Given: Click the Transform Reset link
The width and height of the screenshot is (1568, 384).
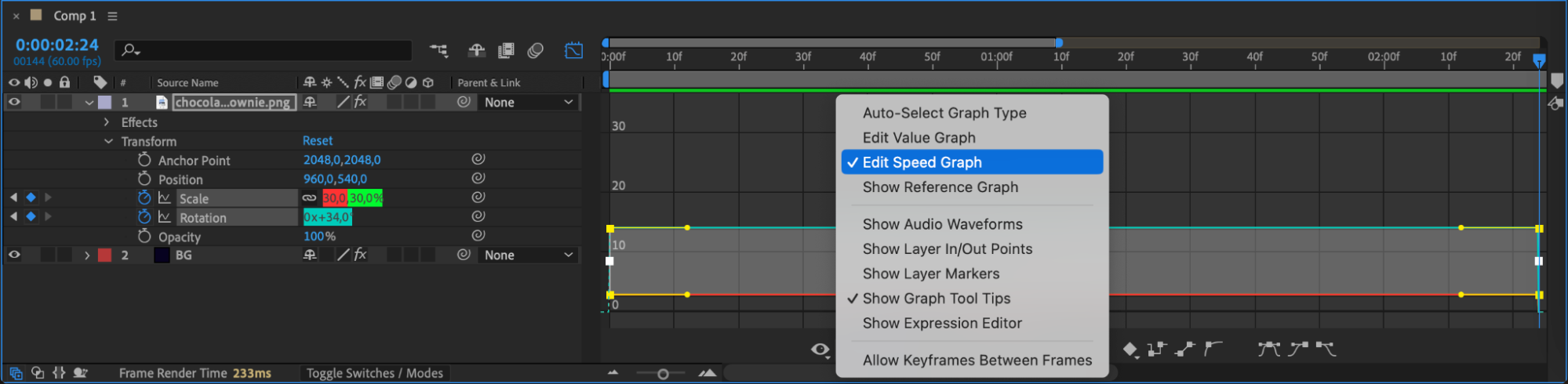Looking at the screenshot, I should coord(318,141).
